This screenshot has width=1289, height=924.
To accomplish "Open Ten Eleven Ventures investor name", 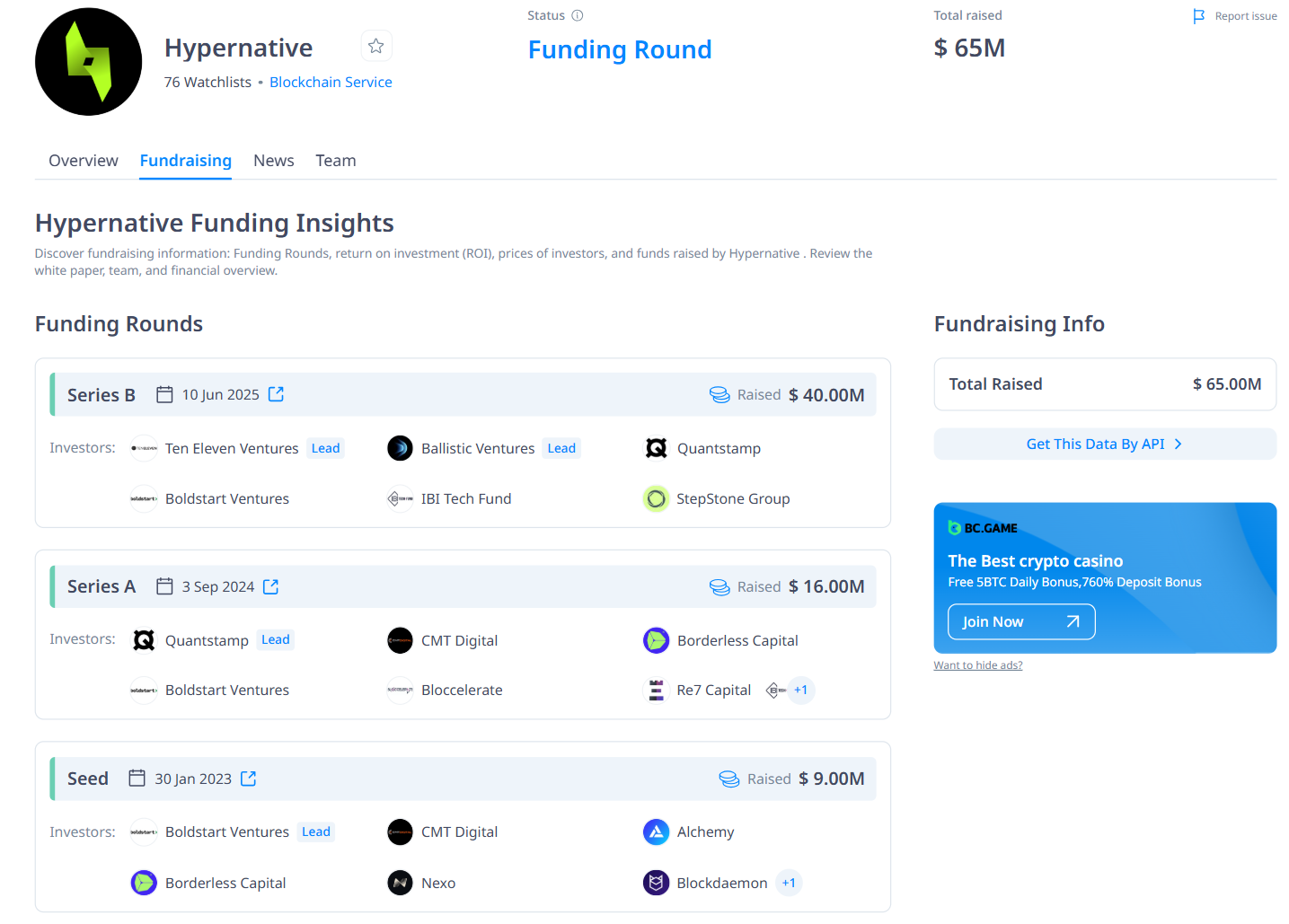I will click(x=232, y=448).
